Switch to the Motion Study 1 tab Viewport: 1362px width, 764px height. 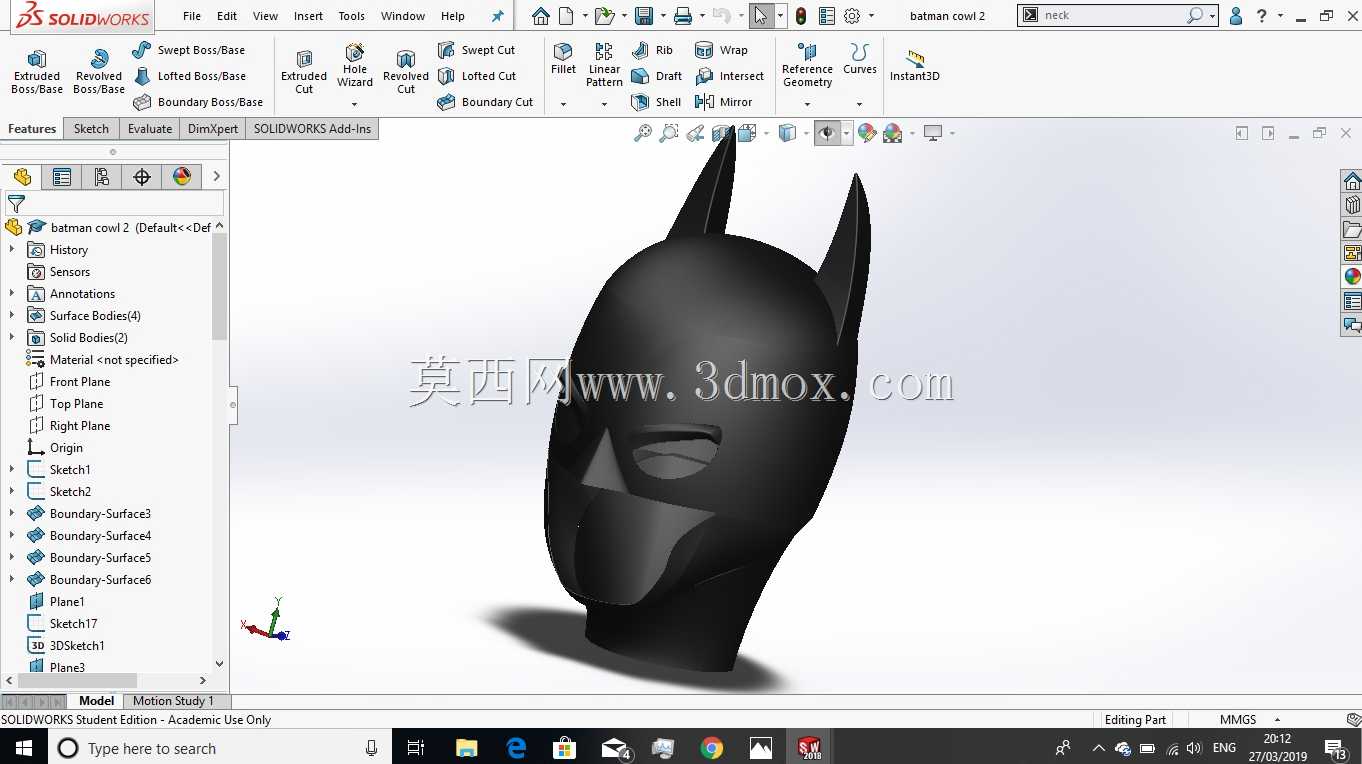tap(173, 701)
